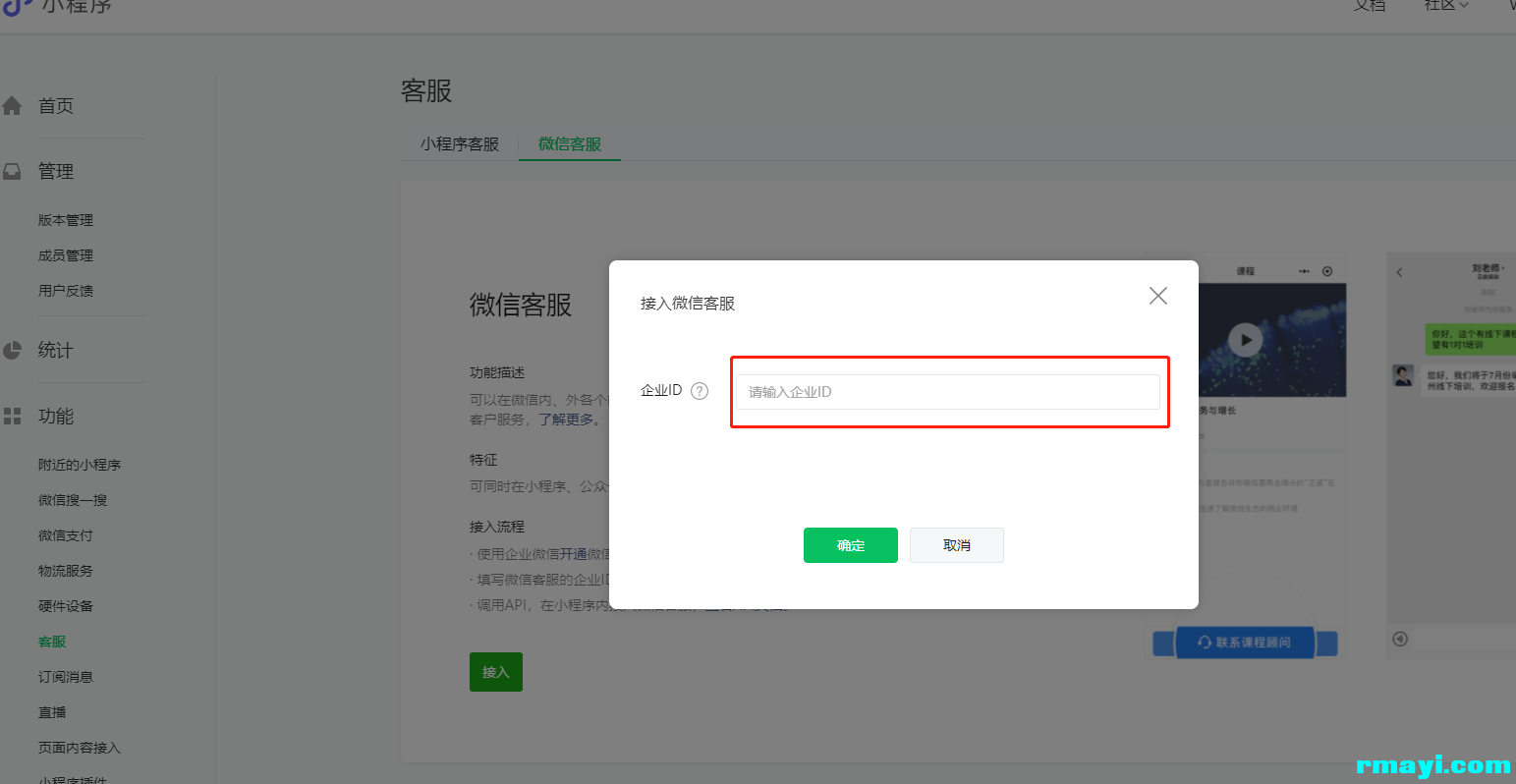The height and width of the screenshot is (784, 1516).
Task: Switch to the 小程序客服 tab
Action: 460,144
